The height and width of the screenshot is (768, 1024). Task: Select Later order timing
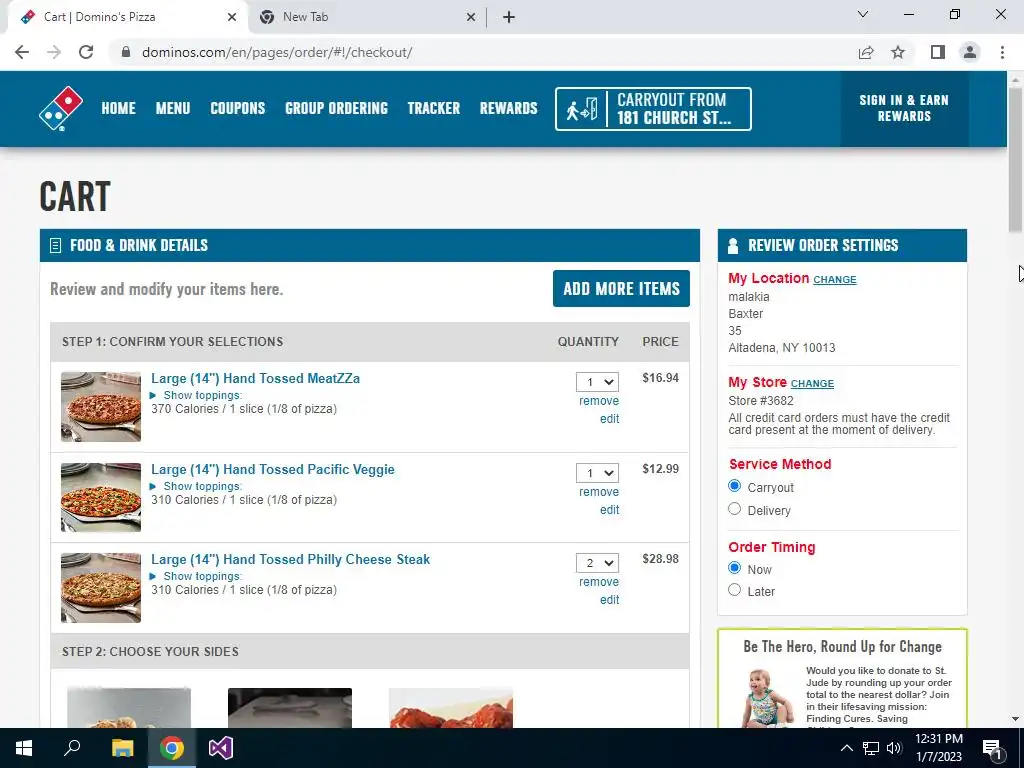(x=735, y=590)
